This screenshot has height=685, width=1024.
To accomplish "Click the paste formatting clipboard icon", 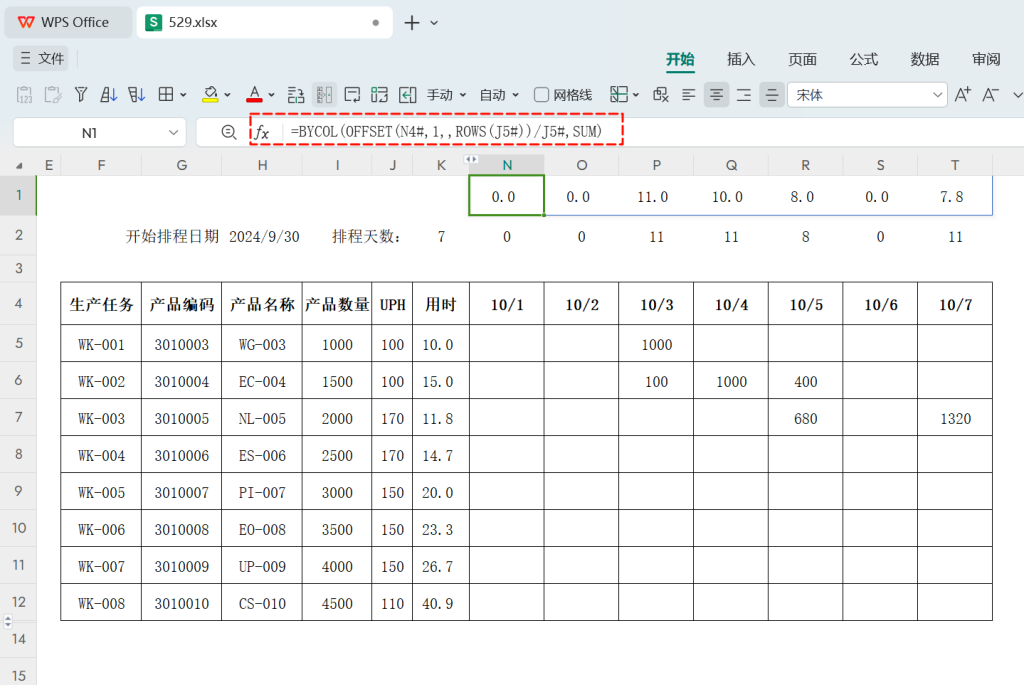I will point(53,95).
